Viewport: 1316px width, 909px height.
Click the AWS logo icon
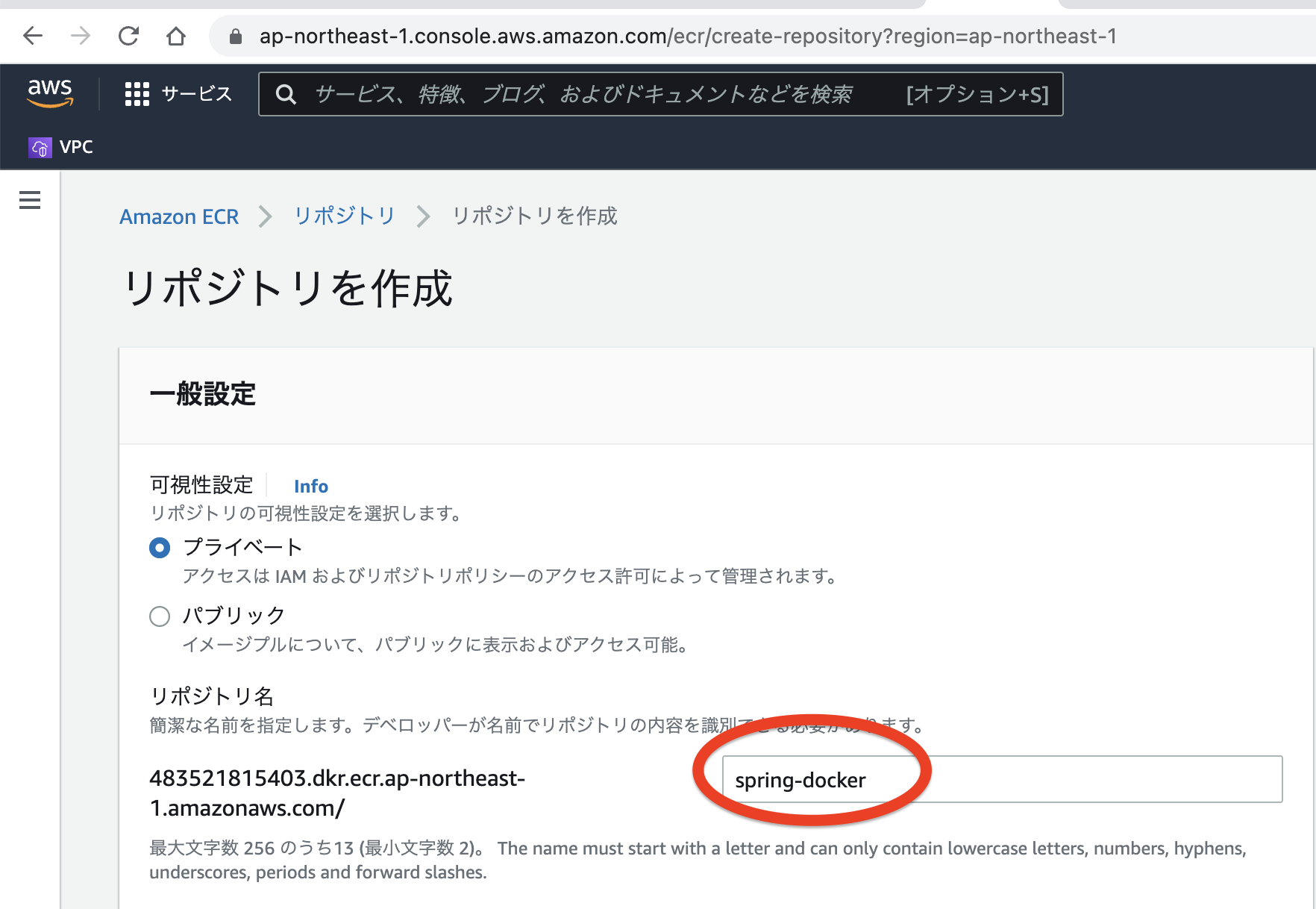[x=49, y=91]
